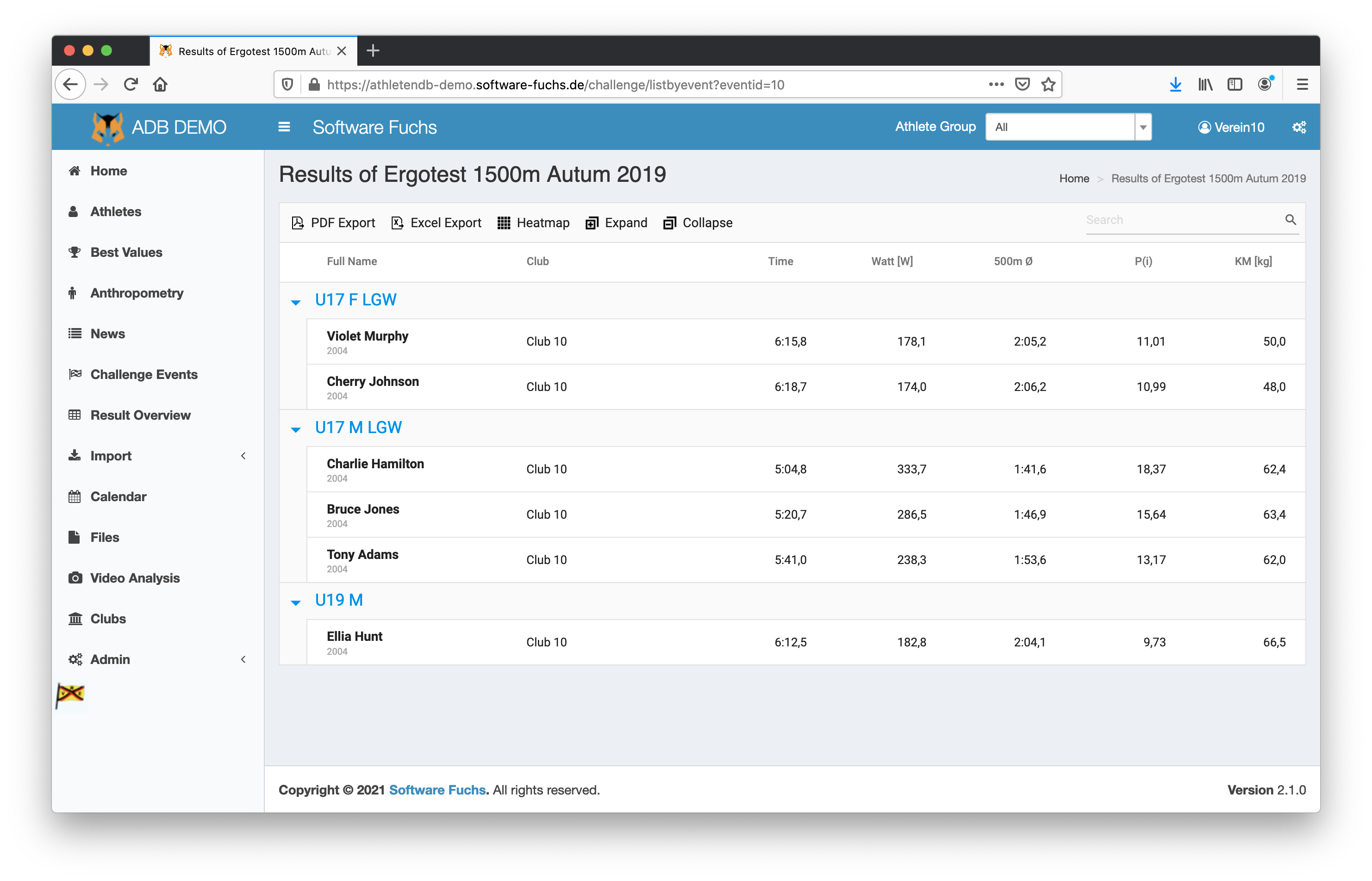Open Athlete Group dropdown arrow
The width and height of the screenshot is (1372, 881).
[x=1142, y=127]
